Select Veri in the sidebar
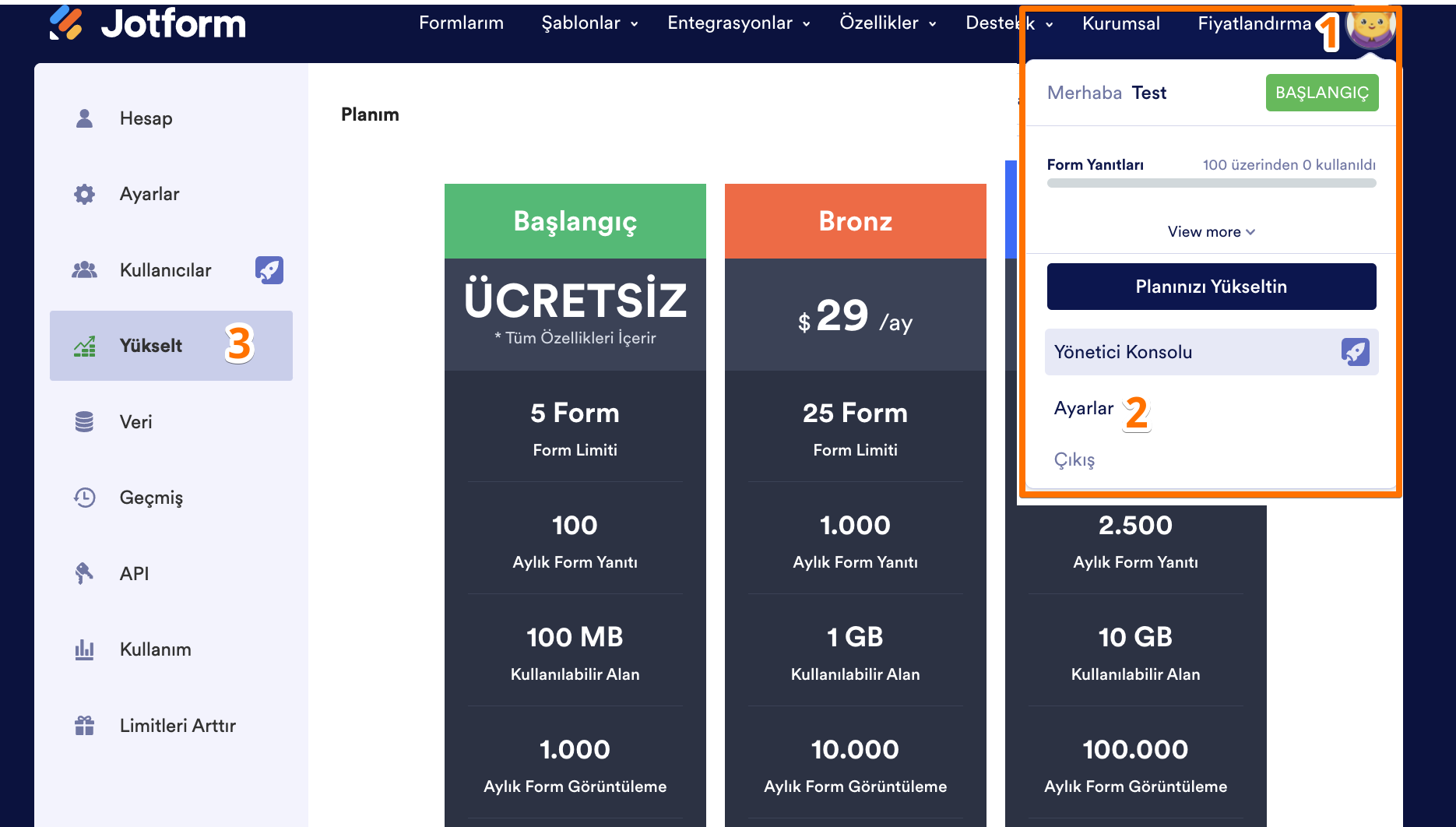Viewport: 1456px width, 827px height. click(x=171, y=422)
